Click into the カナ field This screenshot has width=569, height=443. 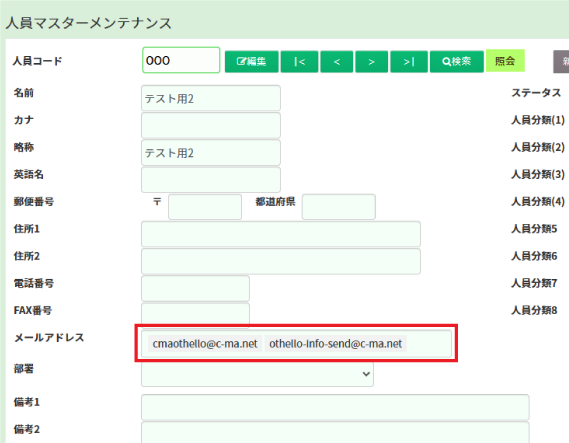[211, 125]
